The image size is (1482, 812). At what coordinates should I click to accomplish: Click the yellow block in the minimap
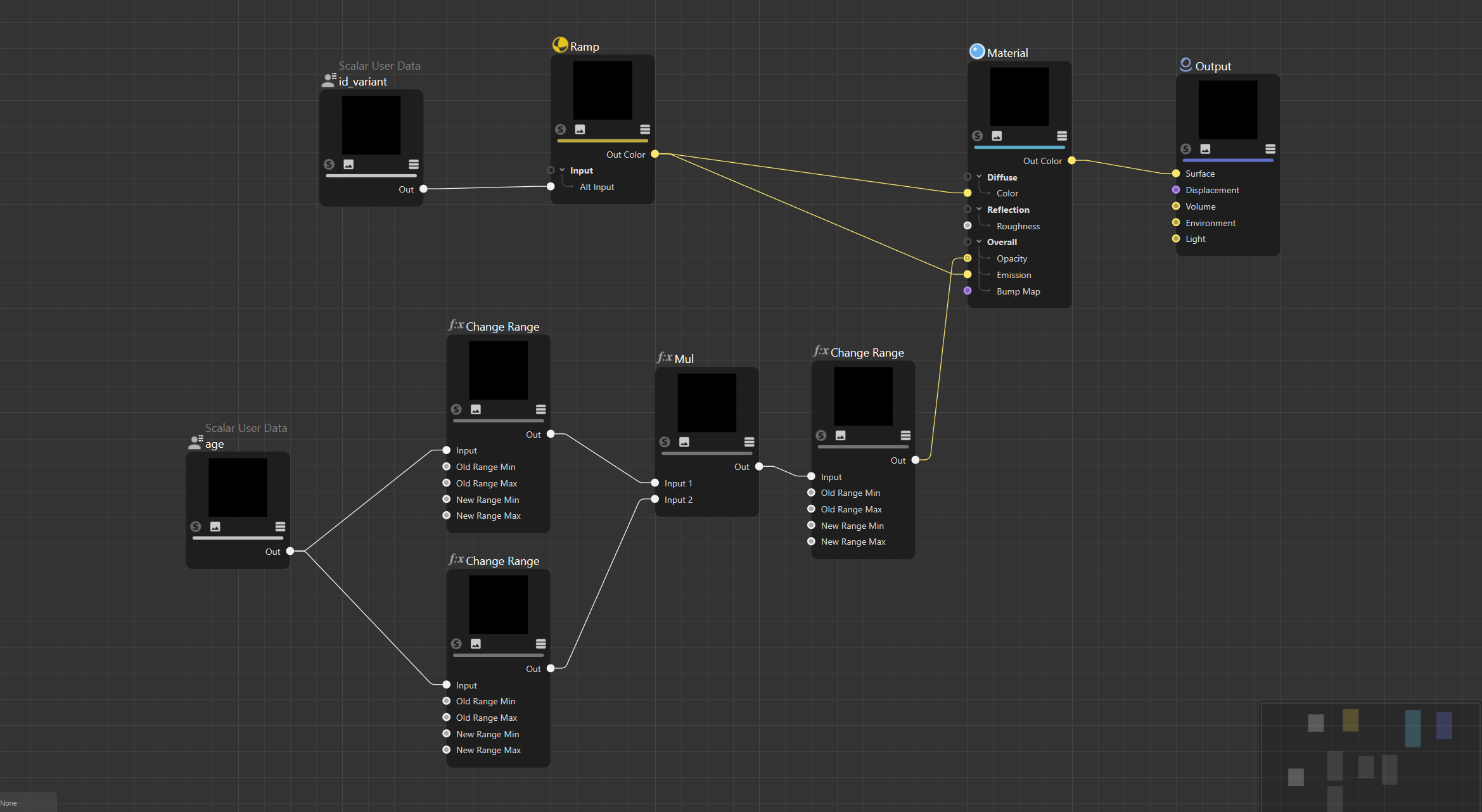1350,720
